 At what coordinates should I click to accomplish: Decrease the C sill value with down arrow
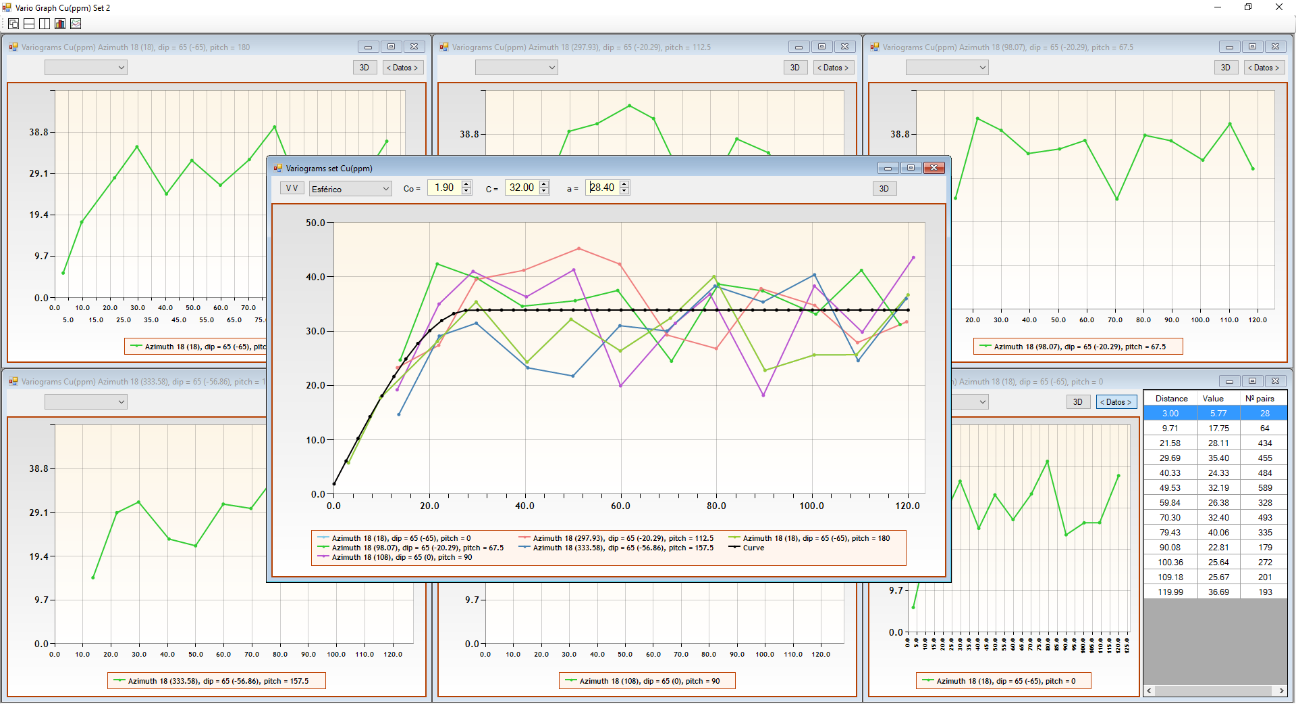point(544,192)
